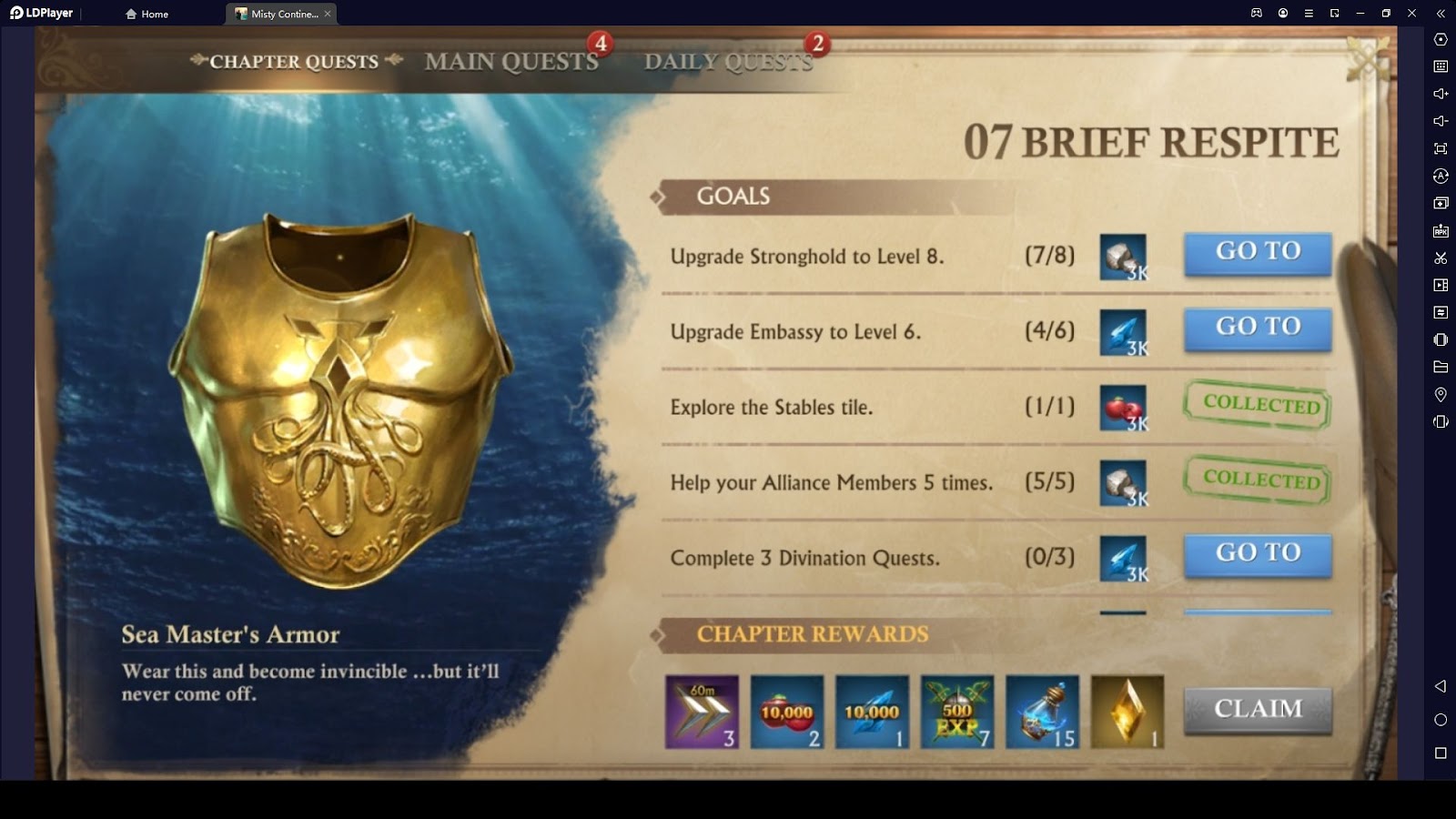
Task: Click the potion bottle reward icon
Action: pyautogui.click(x=1042, y=712)
